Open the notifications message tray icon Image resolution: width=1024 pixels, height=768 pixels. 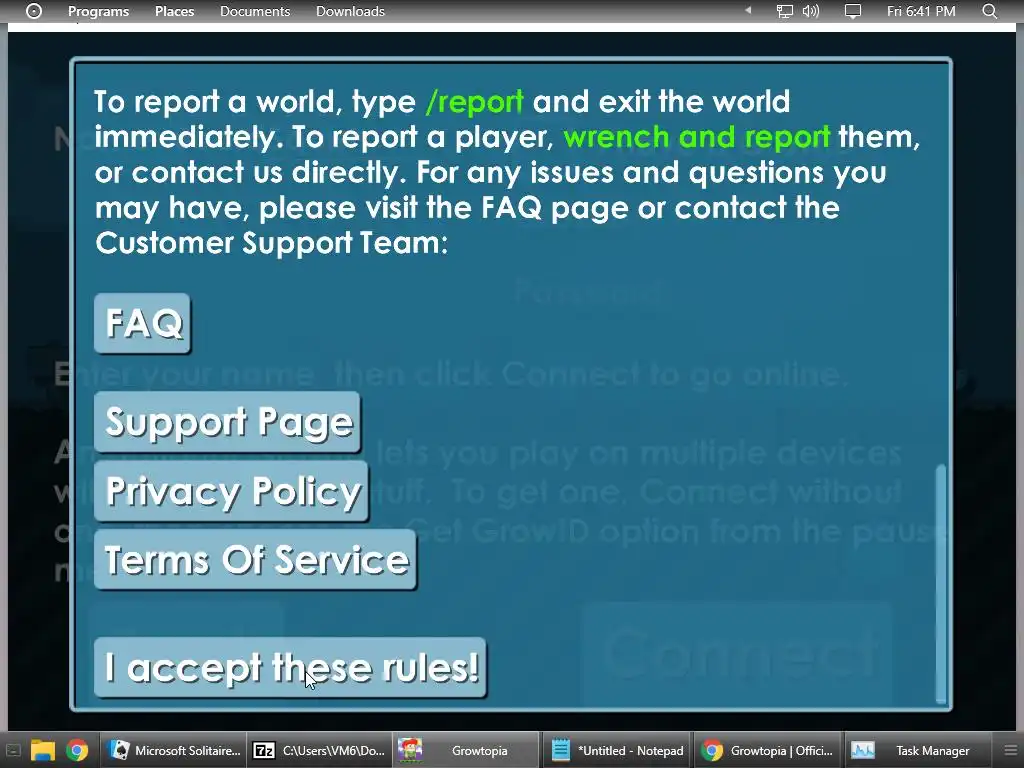click(853, 11)
